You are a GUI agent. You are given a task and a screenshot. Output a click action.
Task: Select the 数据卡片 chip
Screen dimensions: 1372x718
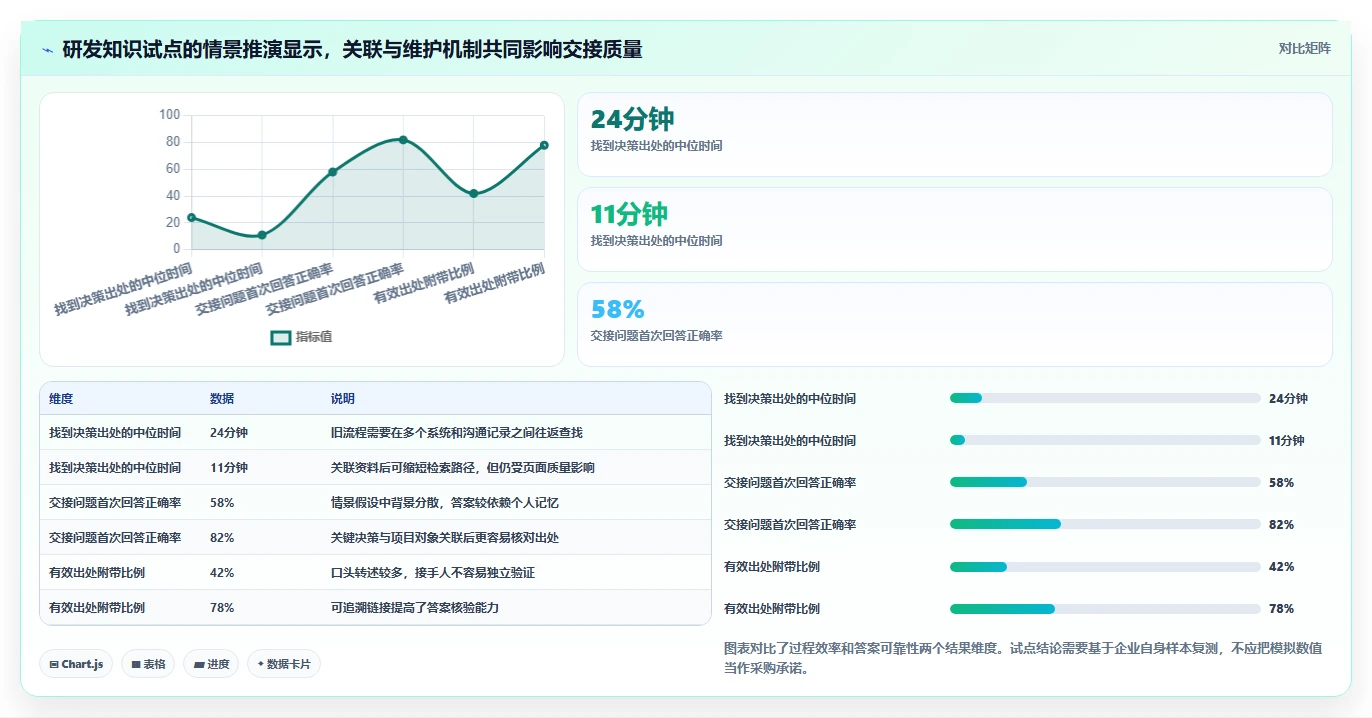[284, 664]
